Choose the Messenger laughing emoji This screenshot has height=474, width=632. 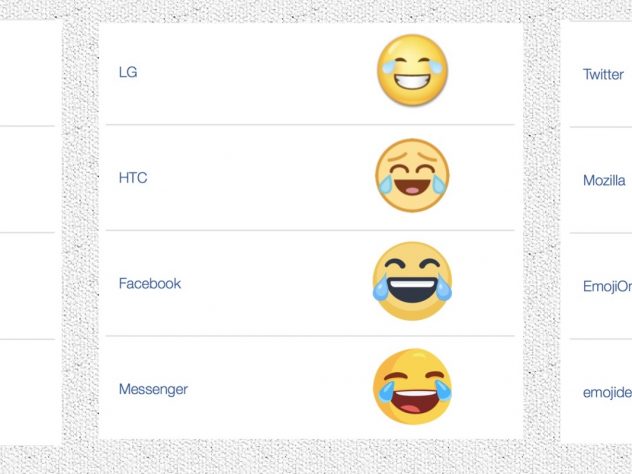412,387
